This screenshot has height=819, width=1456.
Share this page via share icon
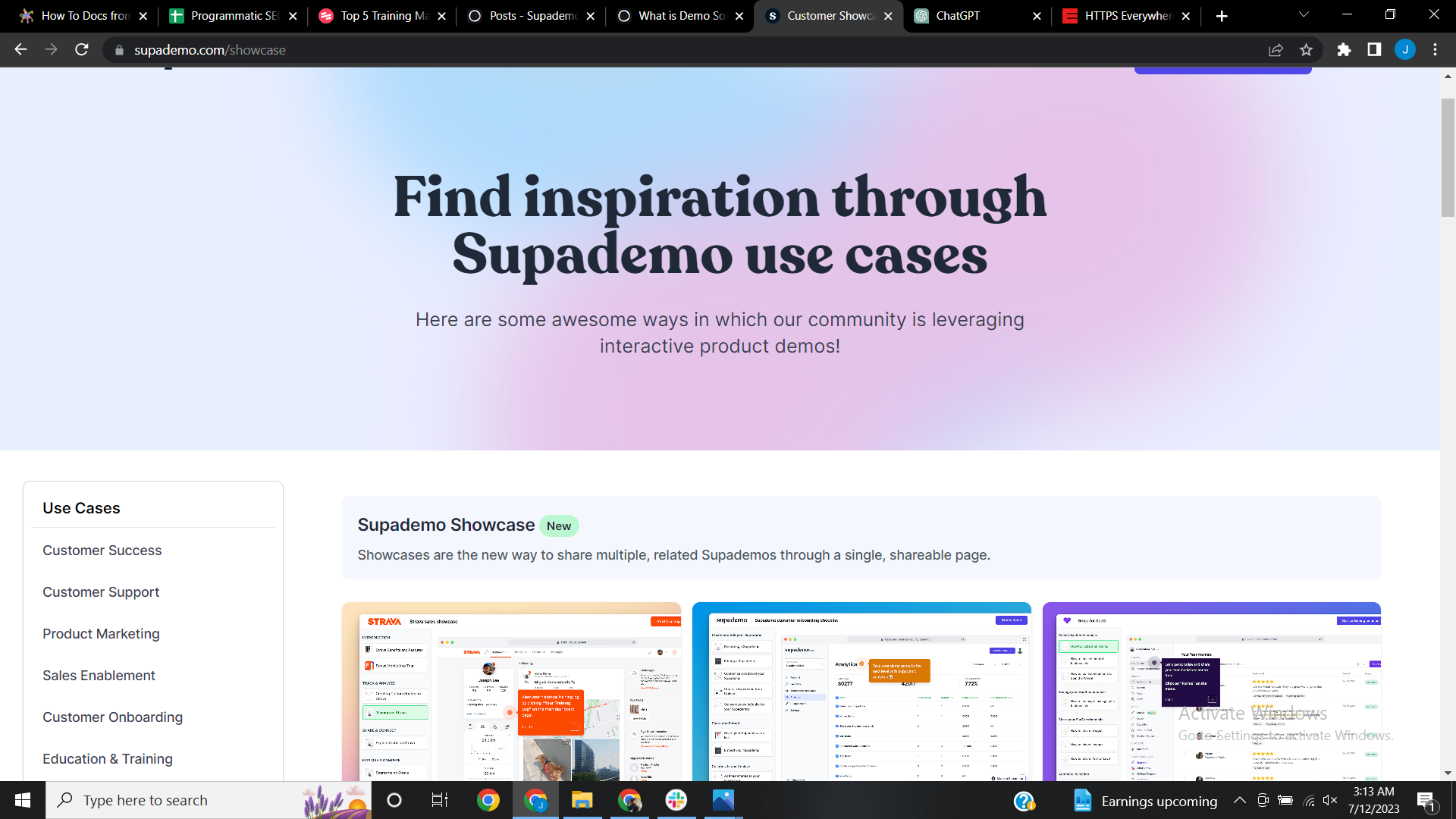click(1276, 50)
